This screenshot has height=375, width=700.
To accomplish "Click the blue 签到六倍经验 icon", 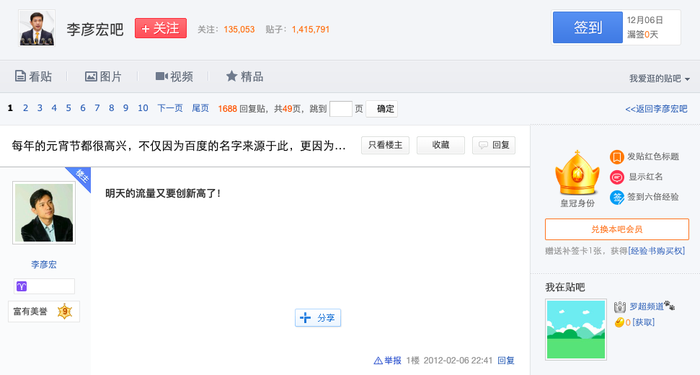I will tap(617, 197).
